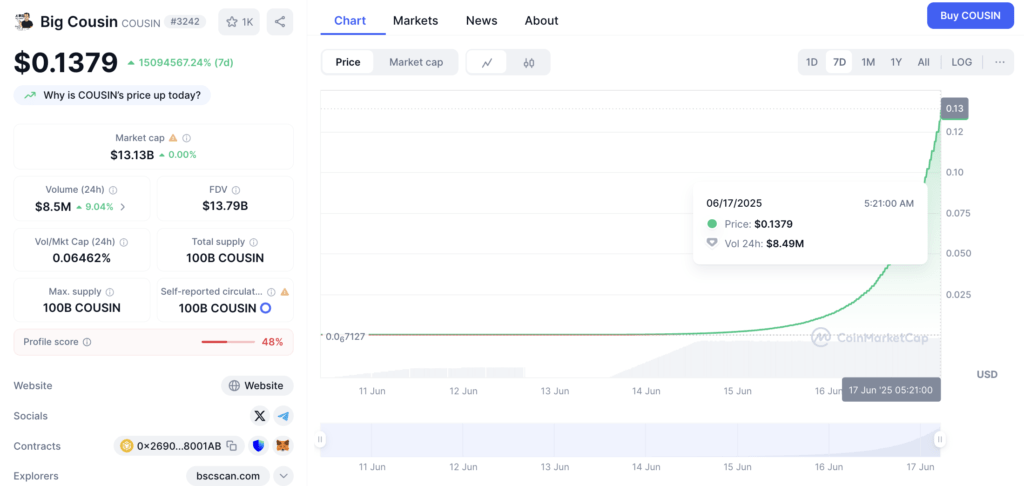1024x486 pixels.
Task: Open the bscscan.com explorer link
Action: pyautogui.click(x=228, y=476)
